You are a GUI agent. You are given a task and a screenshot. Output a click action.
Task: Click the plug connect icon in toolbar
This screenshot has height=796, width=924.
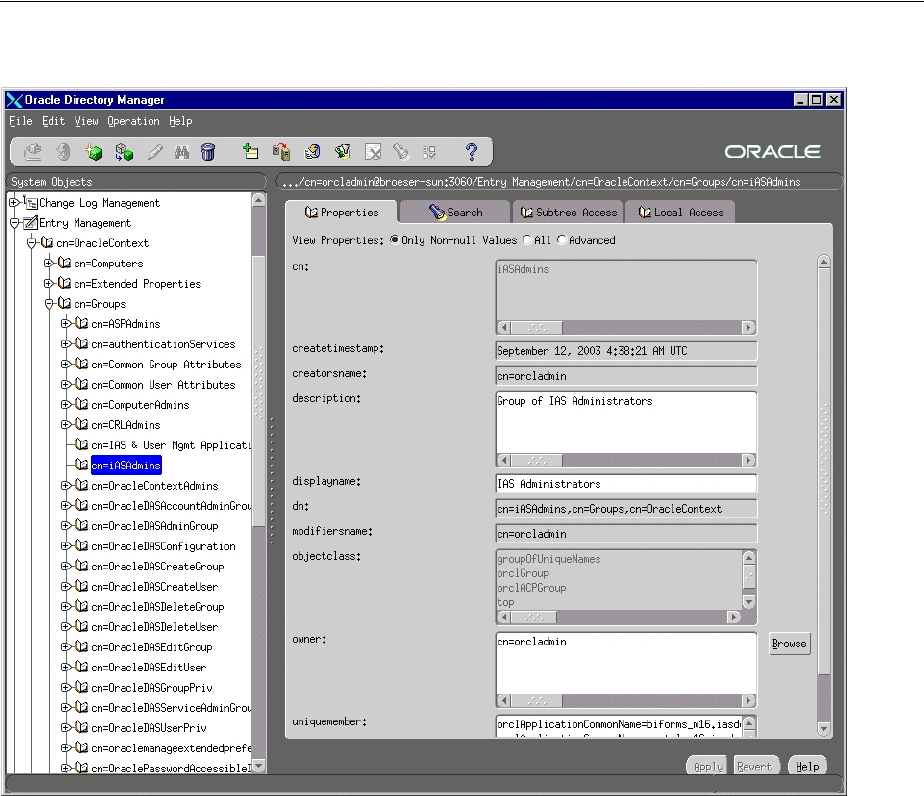pyautogui.click(x=33, y=152)
